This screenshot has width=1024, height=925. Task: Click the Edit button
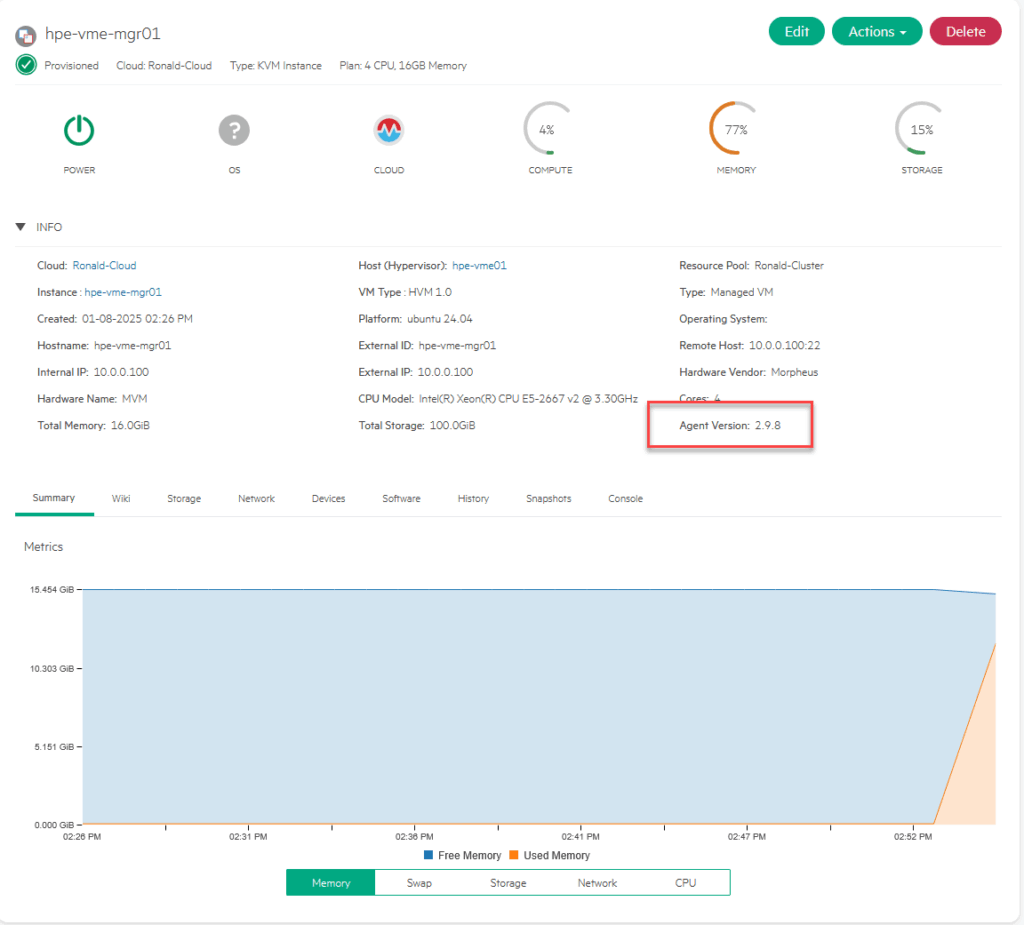pyautogui.click(x=796, y=32)
